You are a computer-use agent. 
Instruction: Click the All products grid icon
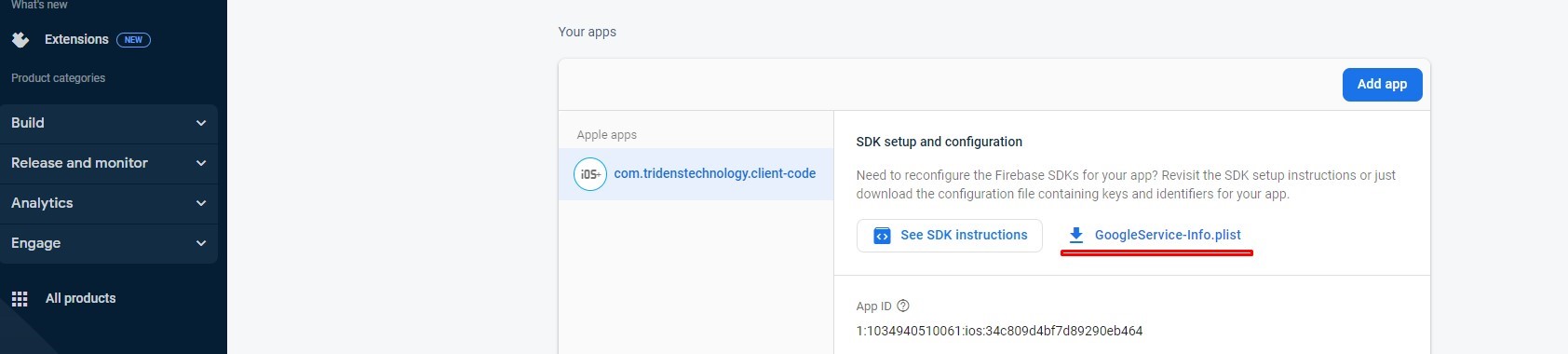click(20, 299)
